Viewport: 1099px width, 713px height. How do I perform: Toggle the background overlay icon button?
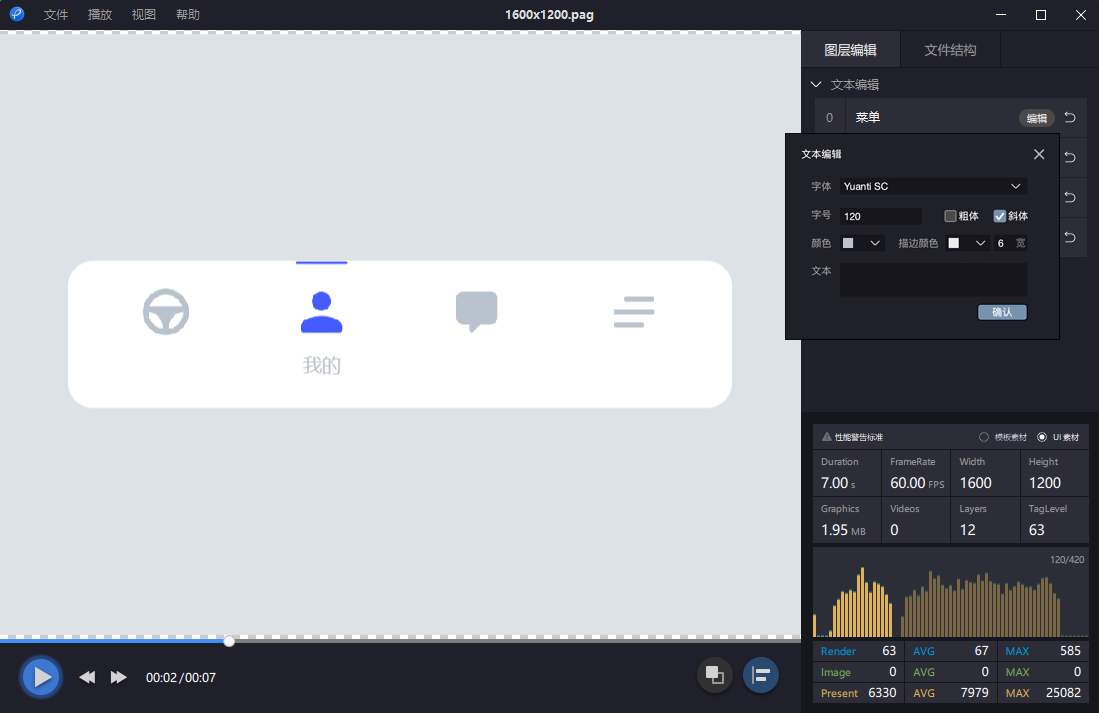pos(714,675)
